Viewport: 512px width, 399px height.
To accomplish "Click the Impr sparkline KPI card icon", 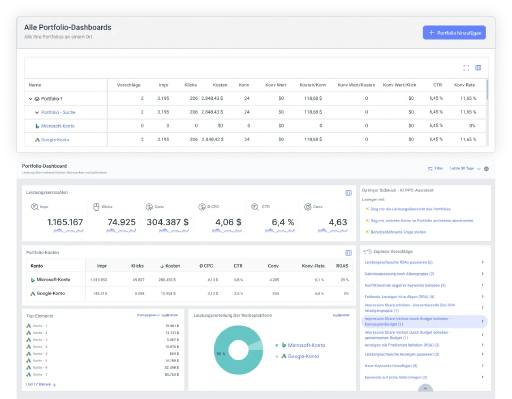I will coord(34,207).
